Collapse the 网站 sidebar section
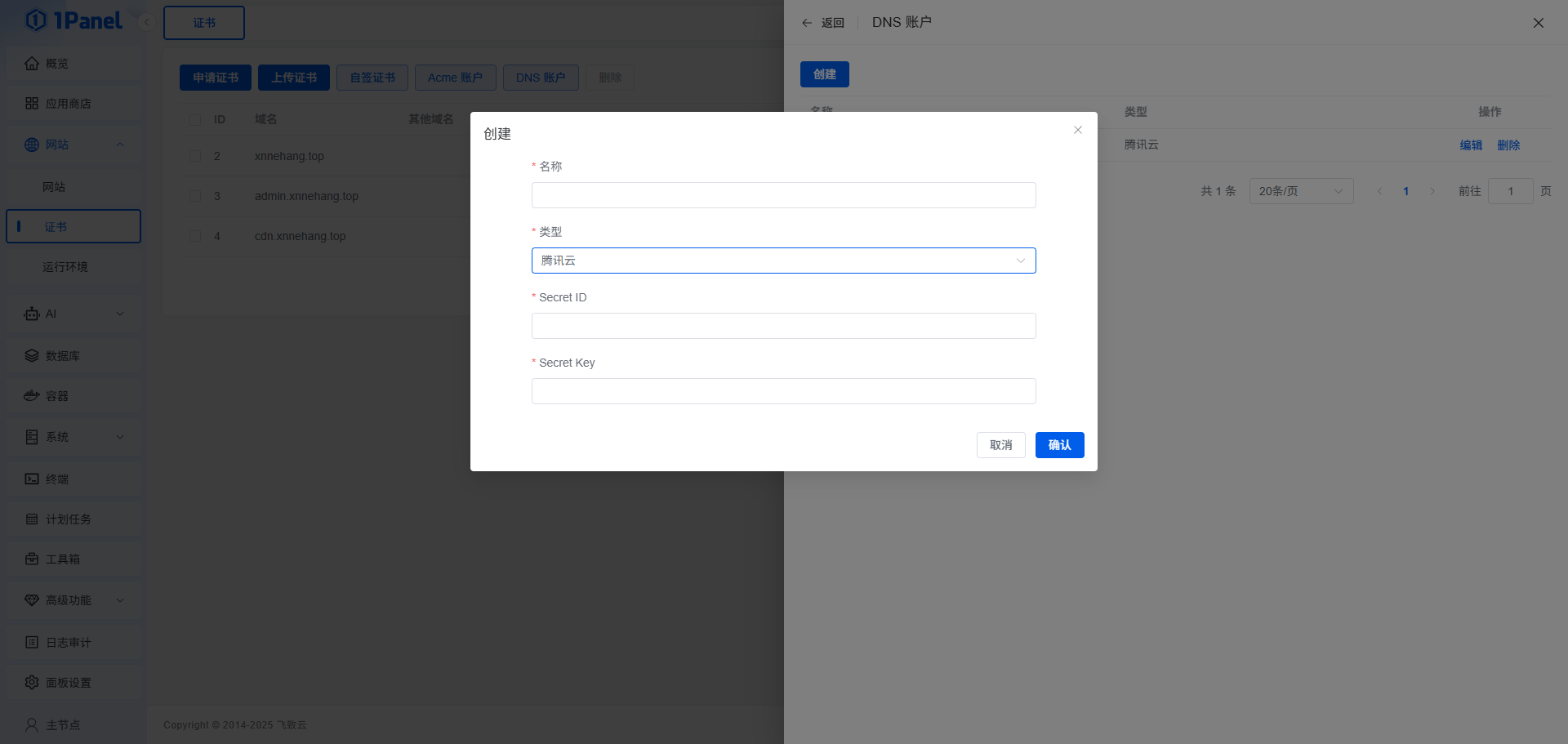Screen dimensions: 1568x744 (119, 144)
